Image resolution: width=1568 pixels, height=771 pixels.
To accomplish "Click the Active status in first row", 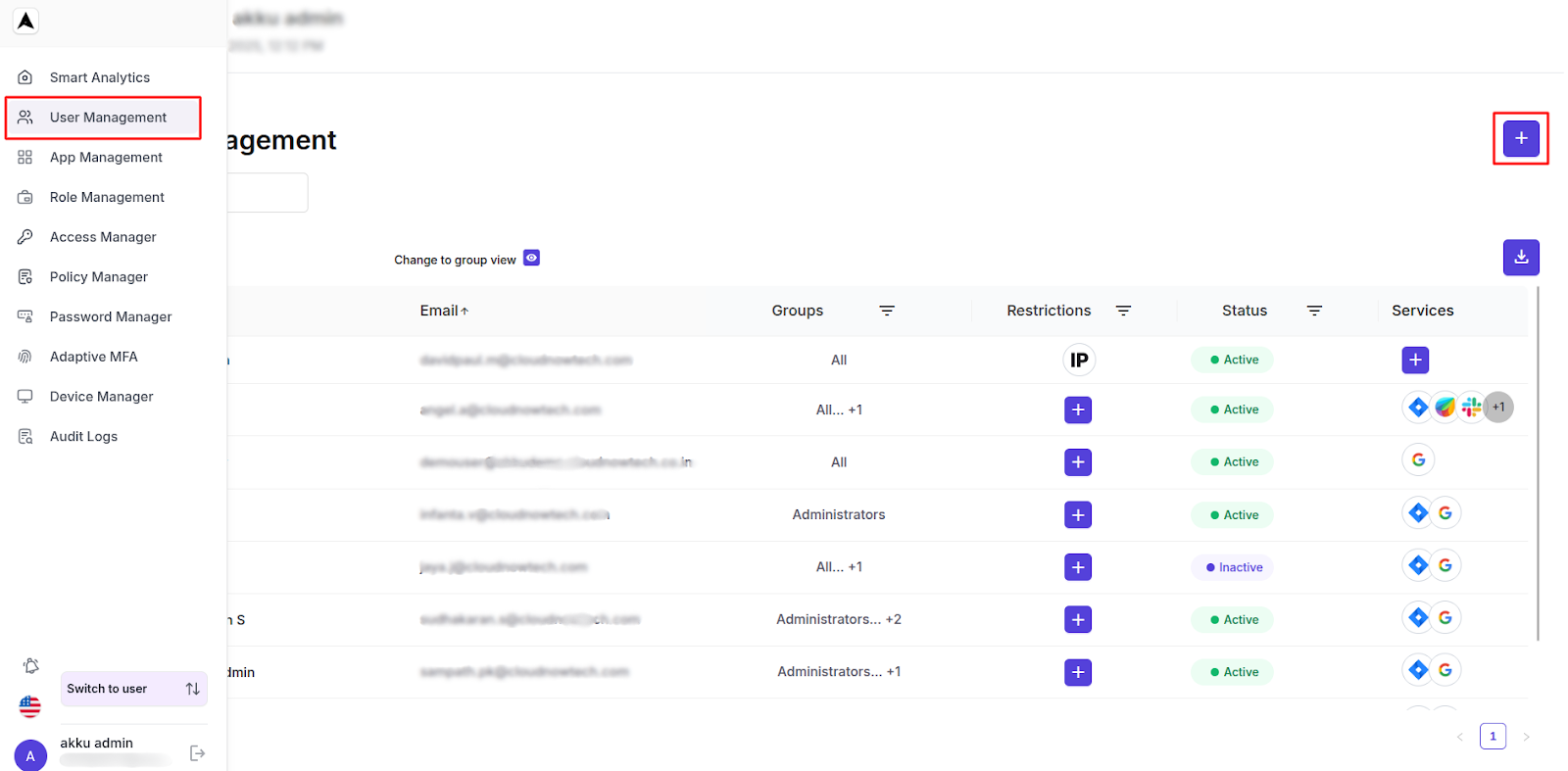I will pyautogui.click(x=1233, y=360).
